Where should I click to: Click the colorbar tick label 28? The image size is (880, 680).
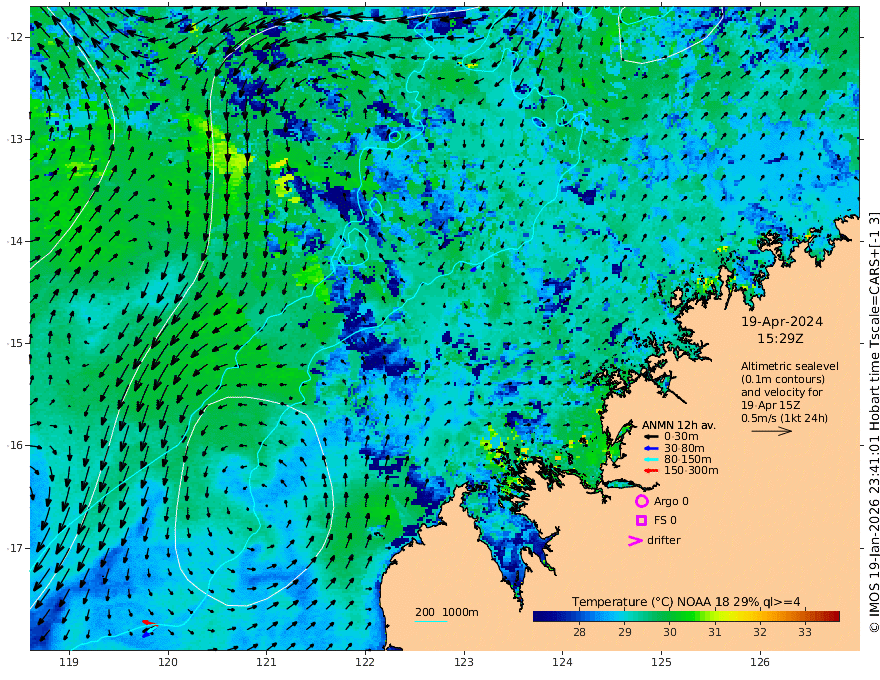pyautogui.click(x=579, y=632)
